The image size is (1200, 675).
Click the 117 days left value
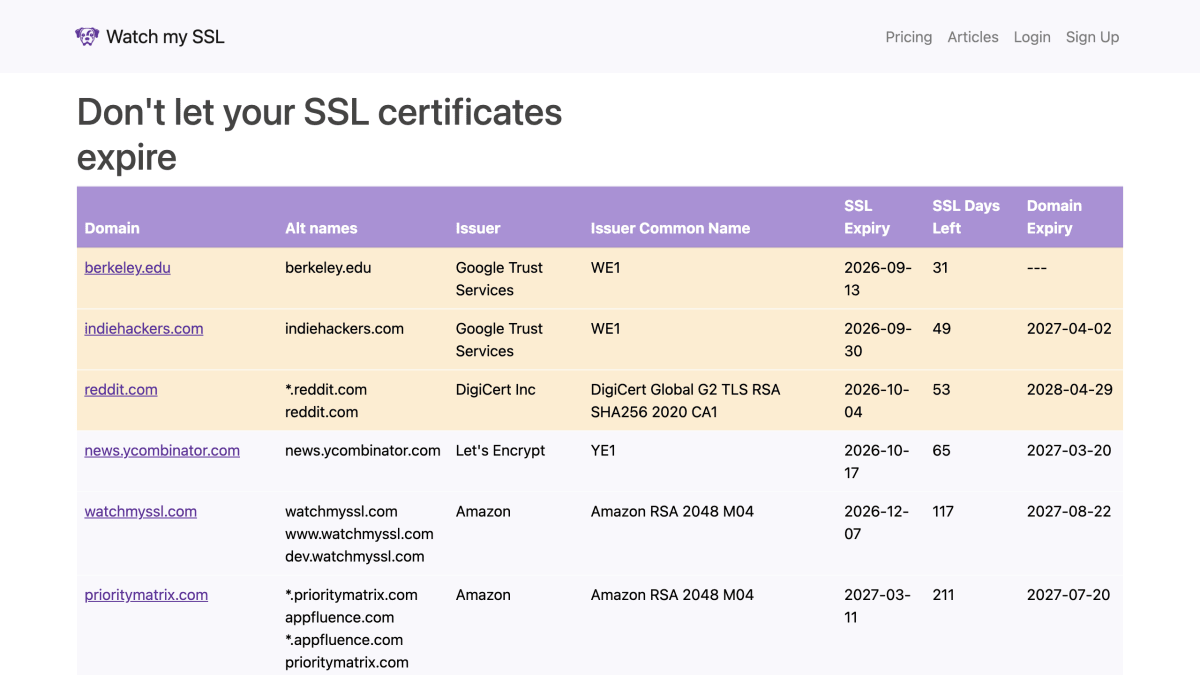coord(943,512)
